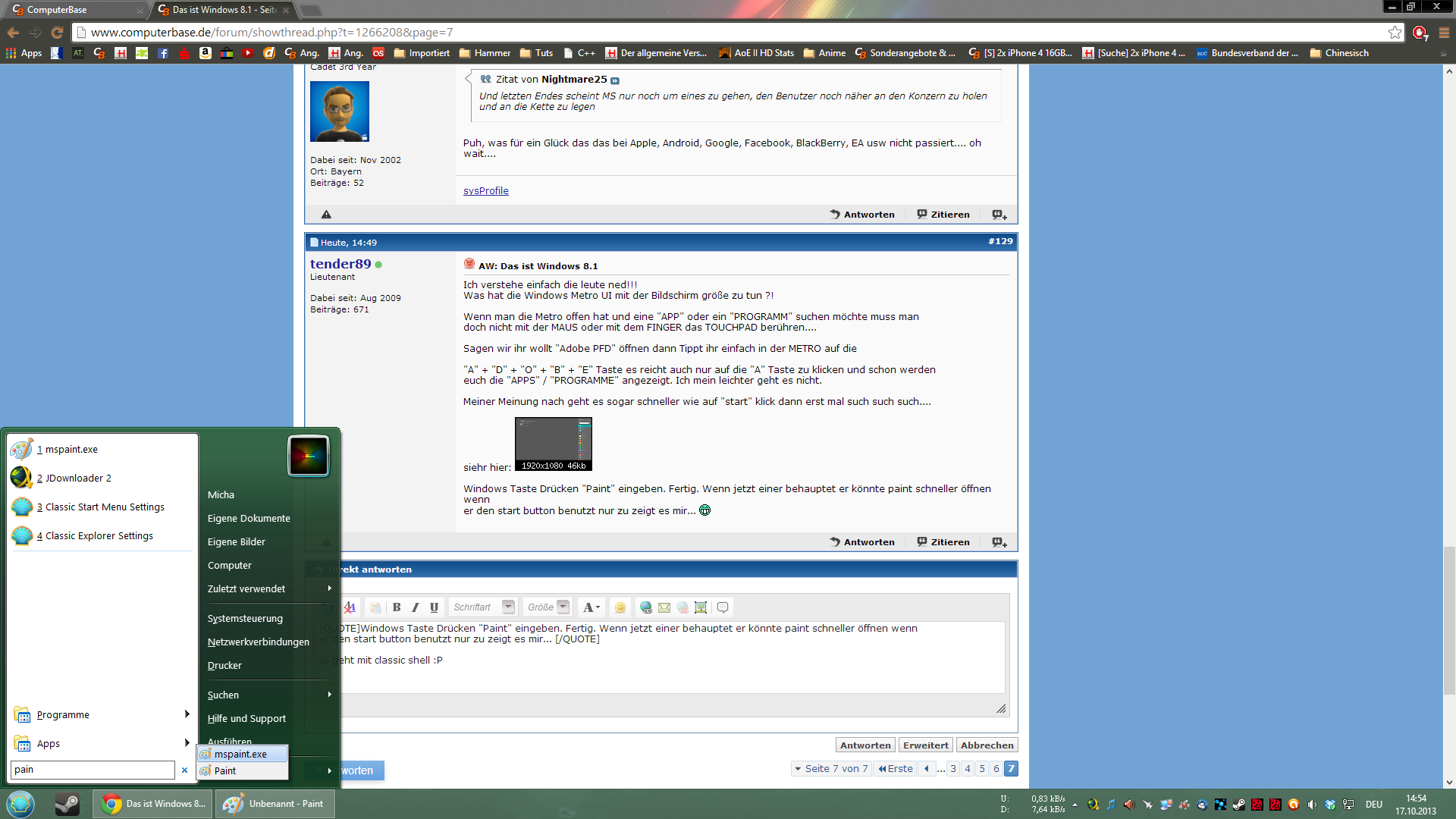Screen dimensions: 1456x819
Task: Click the bookmark star in address bar
Action: pyautogui.click(x=1395, y=32)
